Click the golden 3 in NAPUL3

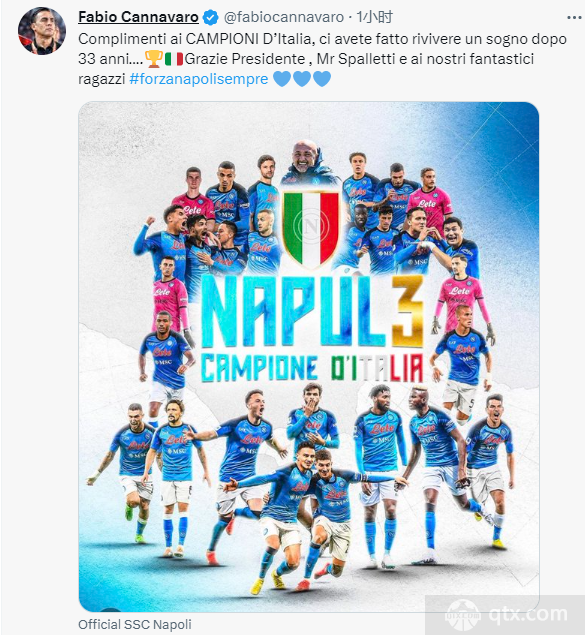tap(406, 312)
